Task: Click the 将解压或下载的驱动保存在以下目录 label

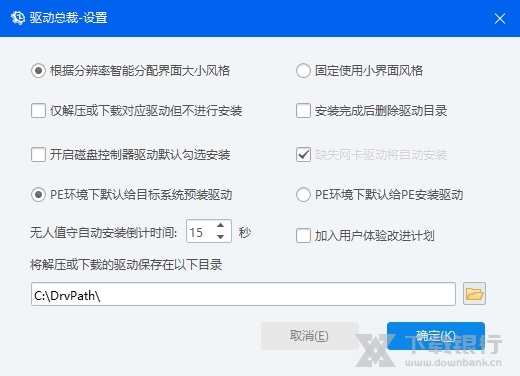Action: (x=126, y=265)
